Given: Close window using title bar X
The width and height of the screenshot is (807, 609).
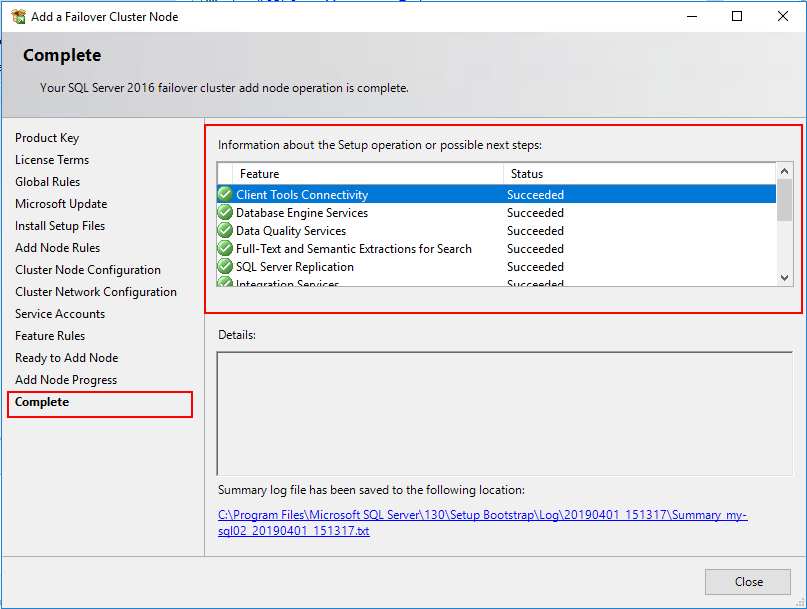Looking at the screenshot, I should pos(783,16).
